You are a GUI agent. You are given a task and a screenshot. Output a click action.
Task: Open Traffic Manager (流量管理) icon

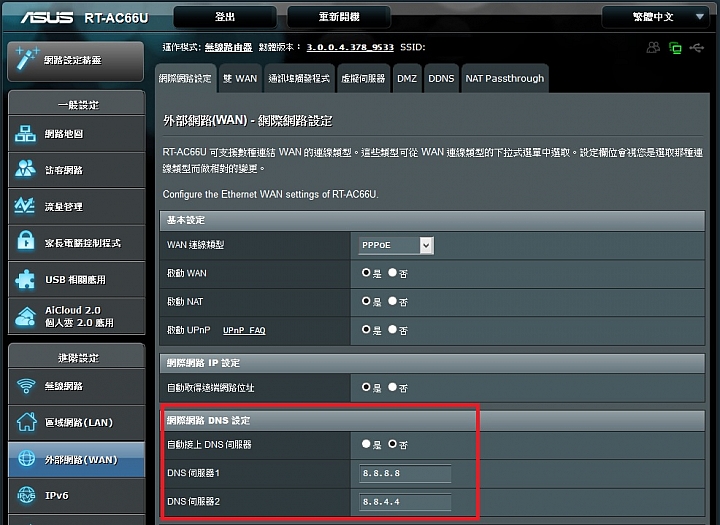tap(25, 206)
